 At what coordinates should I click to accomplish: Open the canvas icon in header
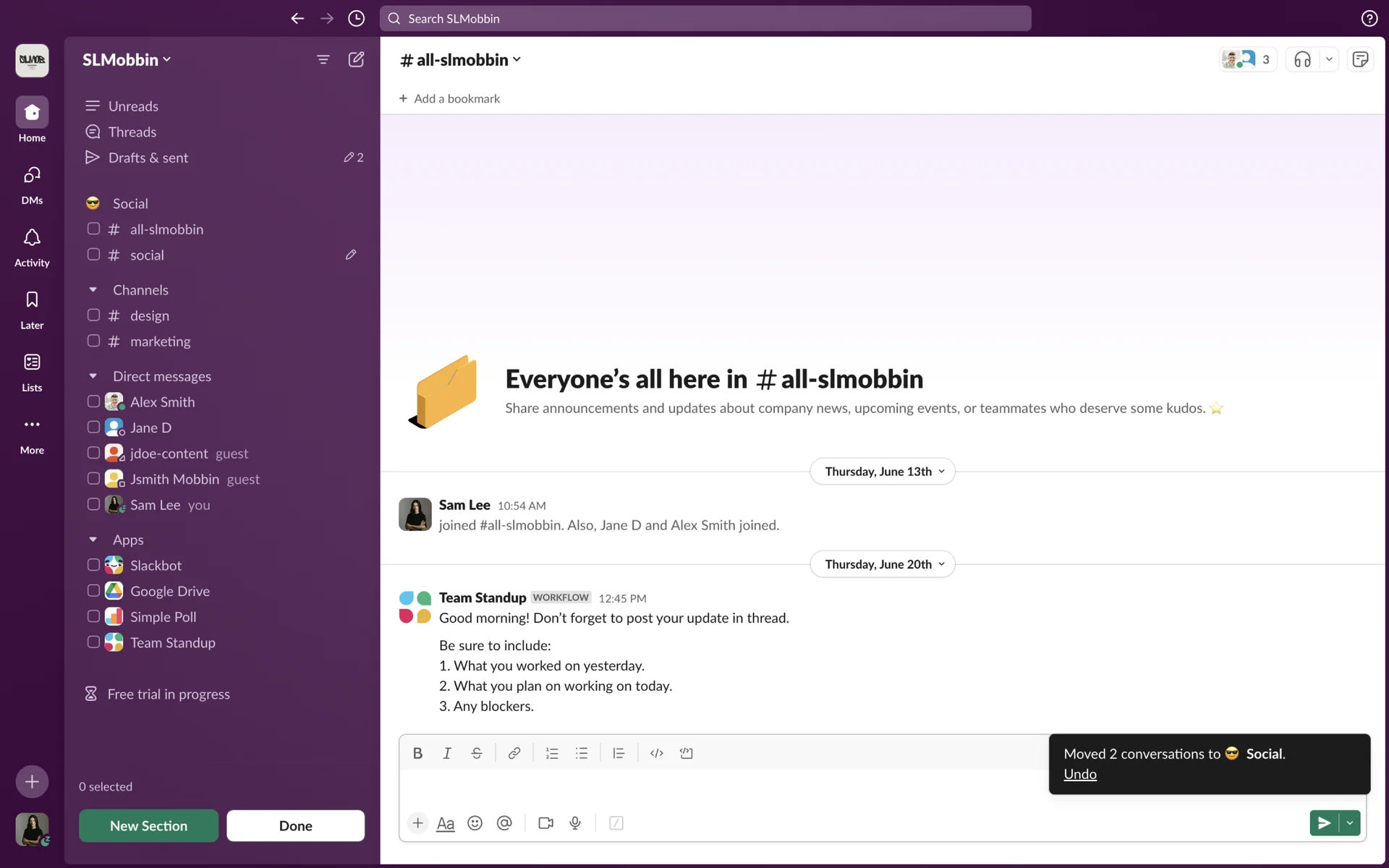1360,59
